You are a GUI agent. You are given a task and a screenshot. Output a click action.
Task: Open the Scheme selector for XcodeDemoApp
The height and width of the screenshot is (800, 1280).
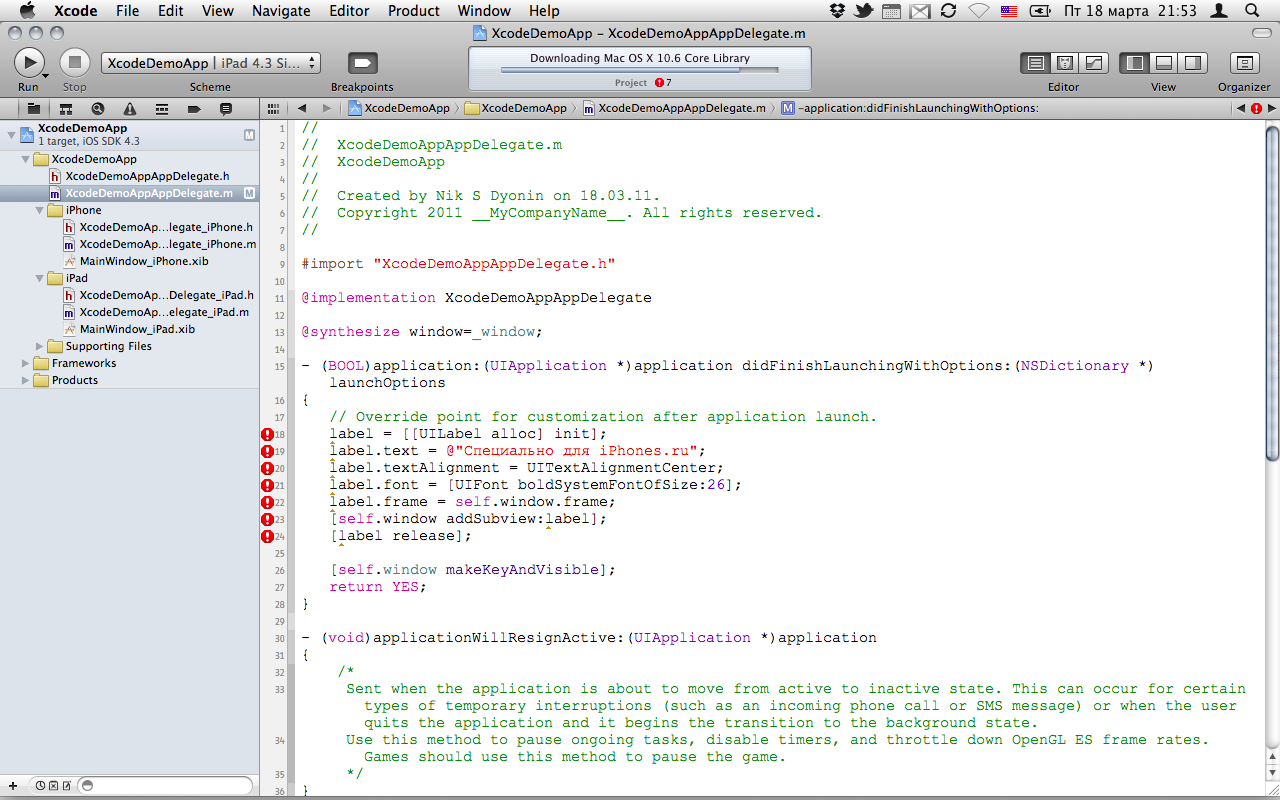point(211,63)
